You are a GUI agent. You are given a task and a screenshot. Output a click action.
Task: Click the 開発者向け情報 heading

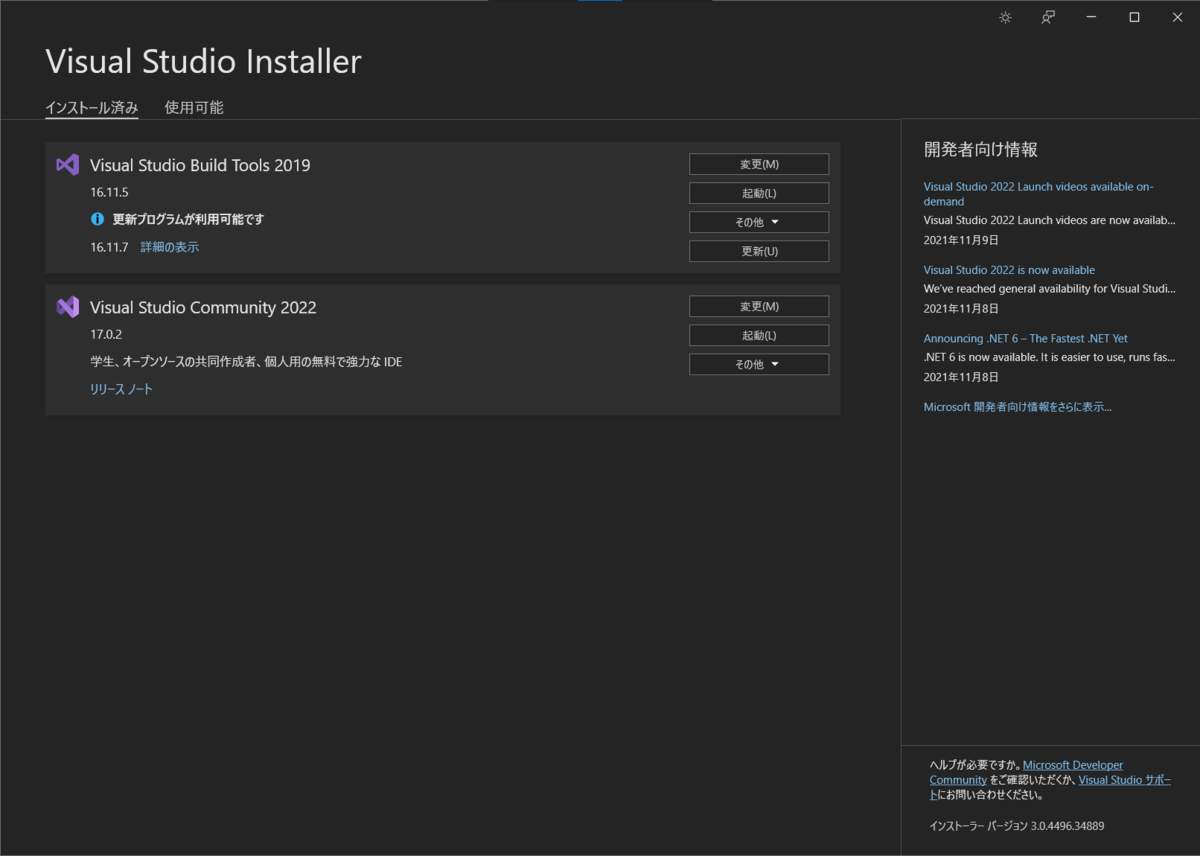[x=980, y=150]
